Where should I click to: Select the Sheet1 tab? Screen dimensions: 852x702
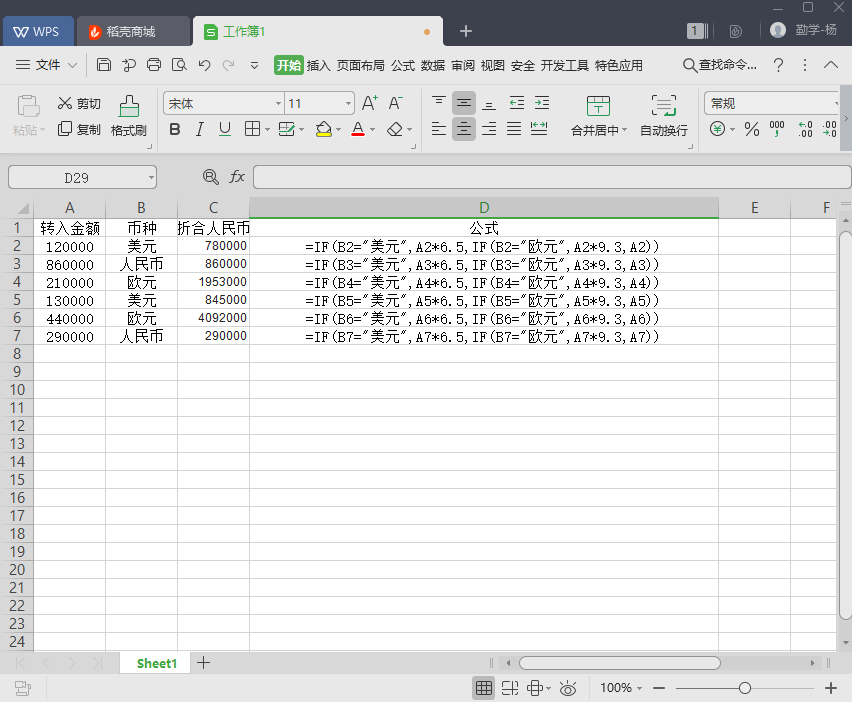click(156, 663)
